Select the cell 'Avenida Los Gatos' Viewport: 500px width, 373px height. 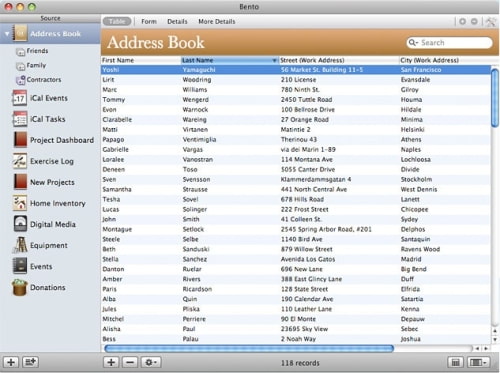coord(308,259)
